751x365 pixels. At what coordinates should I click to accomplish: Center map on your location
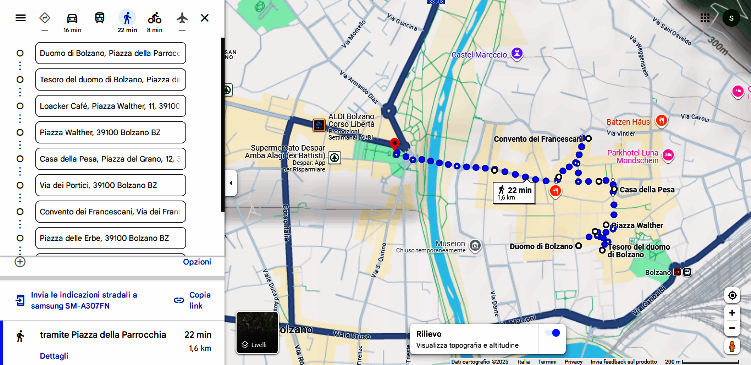tap(732, 296)
